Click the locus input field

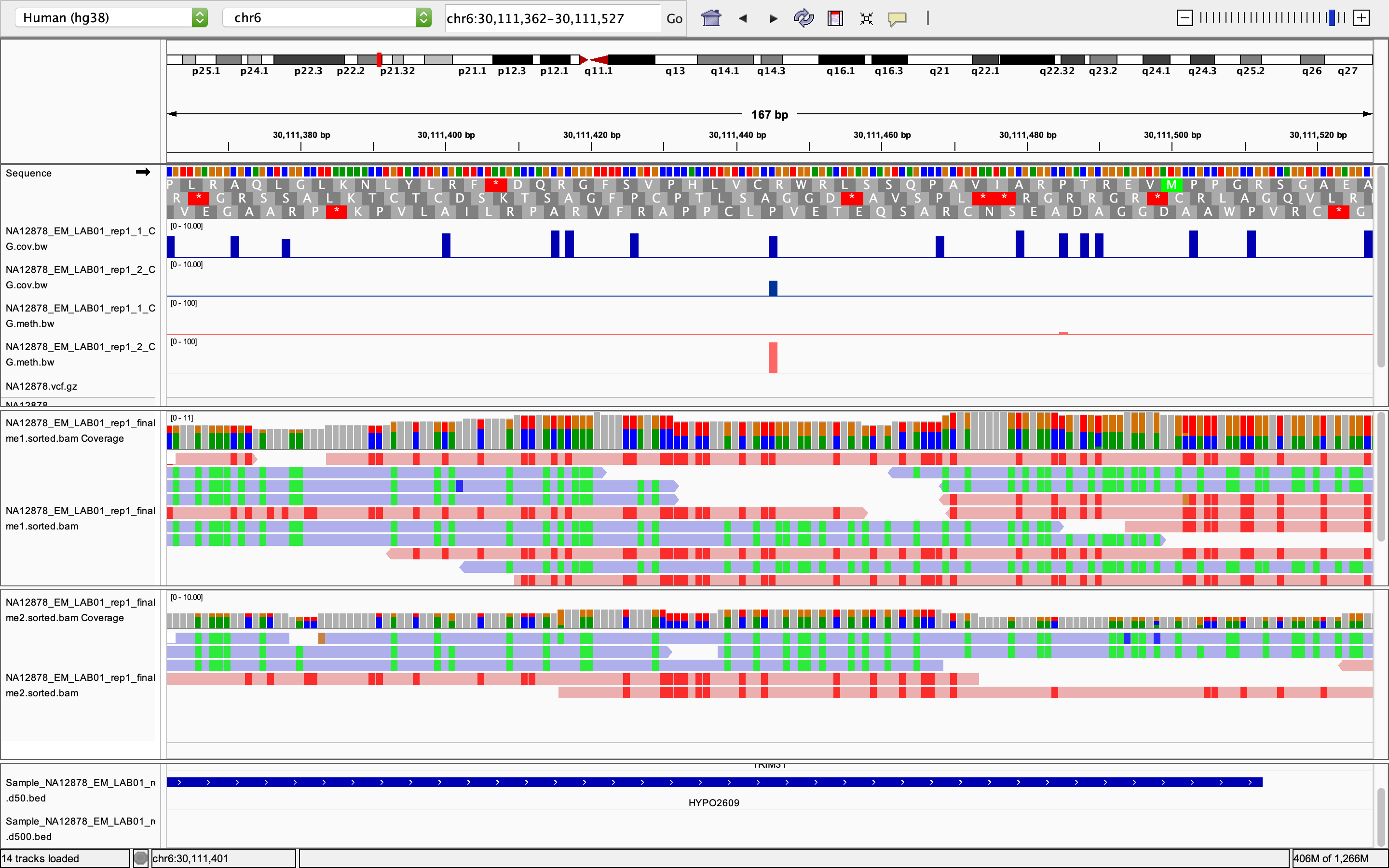[x=552, y=18]
